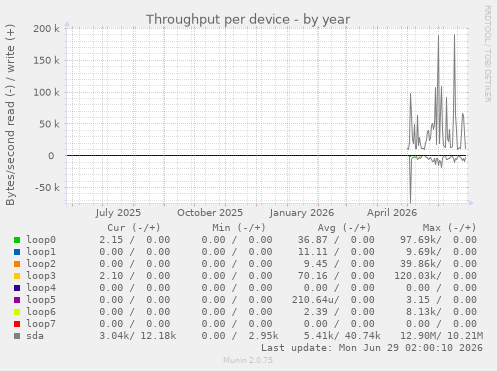Click the '200 k' y-axis label
This screenshot has width=497, height=371.
[46, 29]
